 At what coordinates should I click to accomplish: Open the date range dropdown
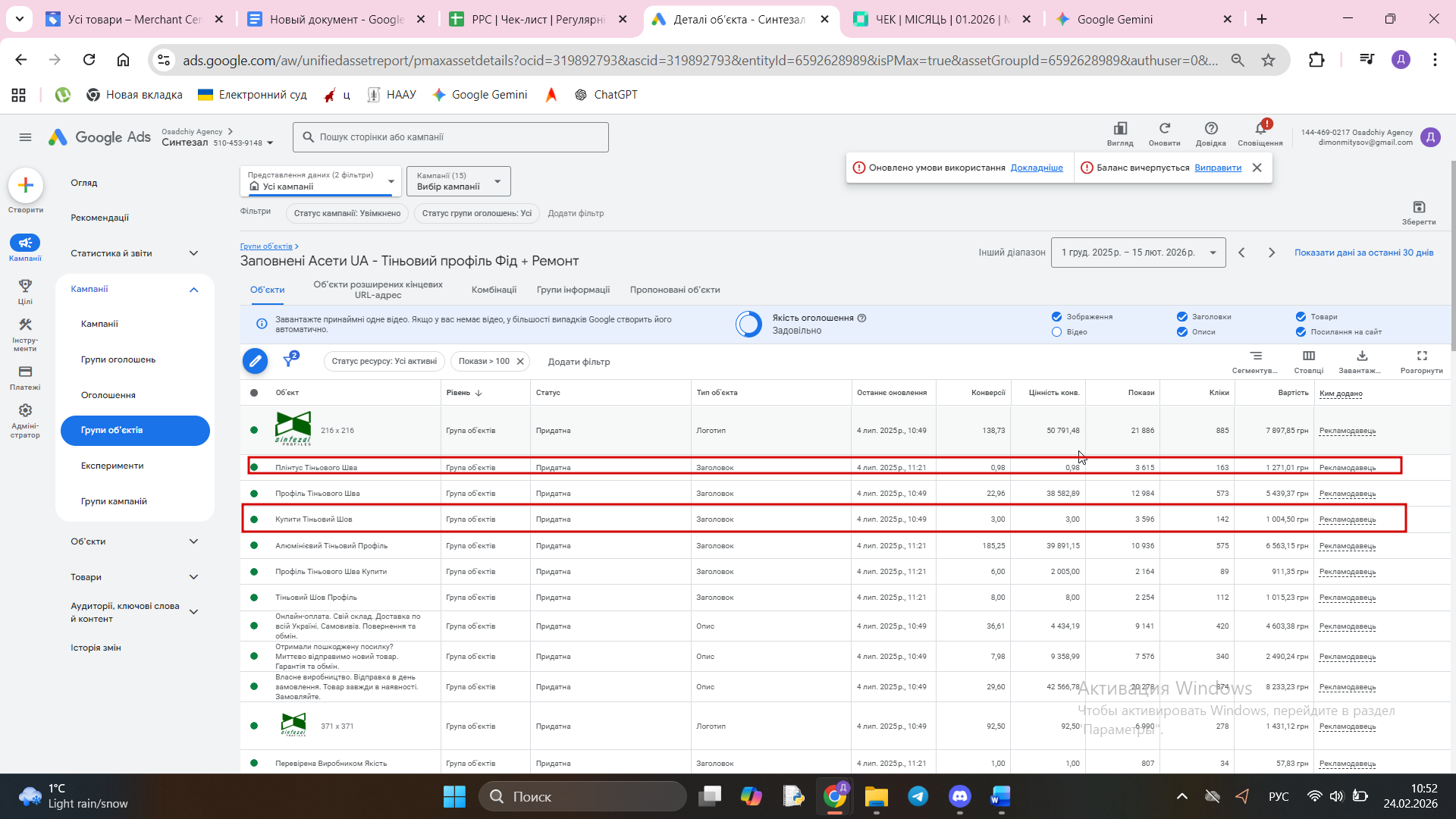(x=1137, y=253)
